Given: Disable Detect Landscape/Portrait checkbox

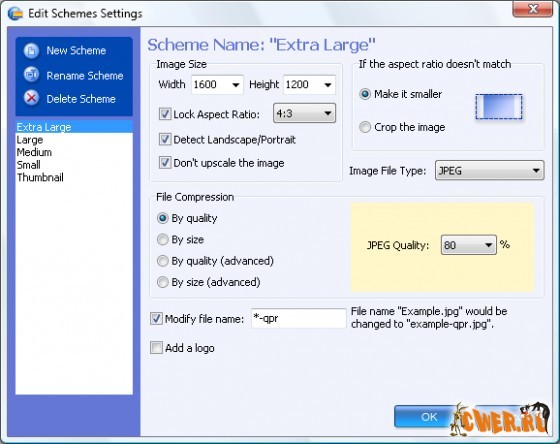Looking at the screenshot, I should (165, 139).
